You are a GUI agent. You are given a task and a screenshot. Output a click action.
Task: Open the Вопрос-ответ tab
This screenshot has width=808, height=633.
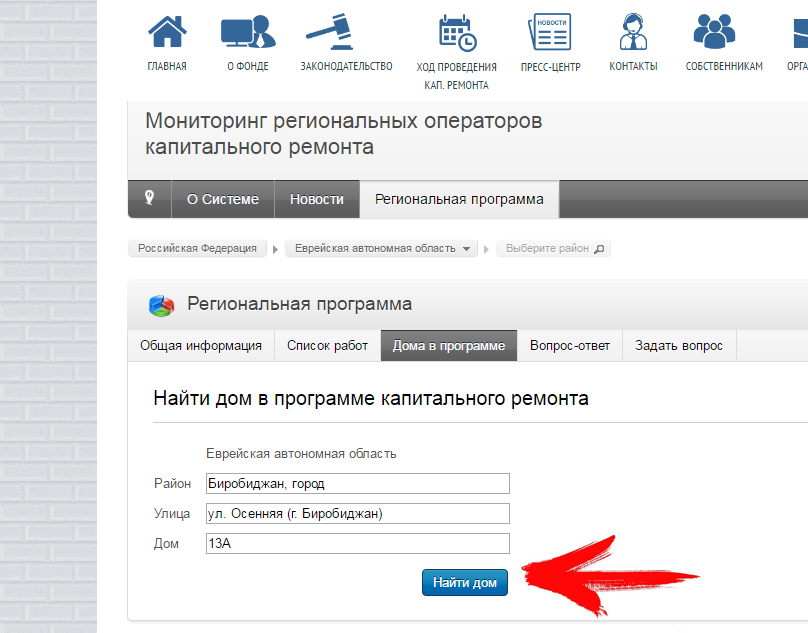point(570,345)
